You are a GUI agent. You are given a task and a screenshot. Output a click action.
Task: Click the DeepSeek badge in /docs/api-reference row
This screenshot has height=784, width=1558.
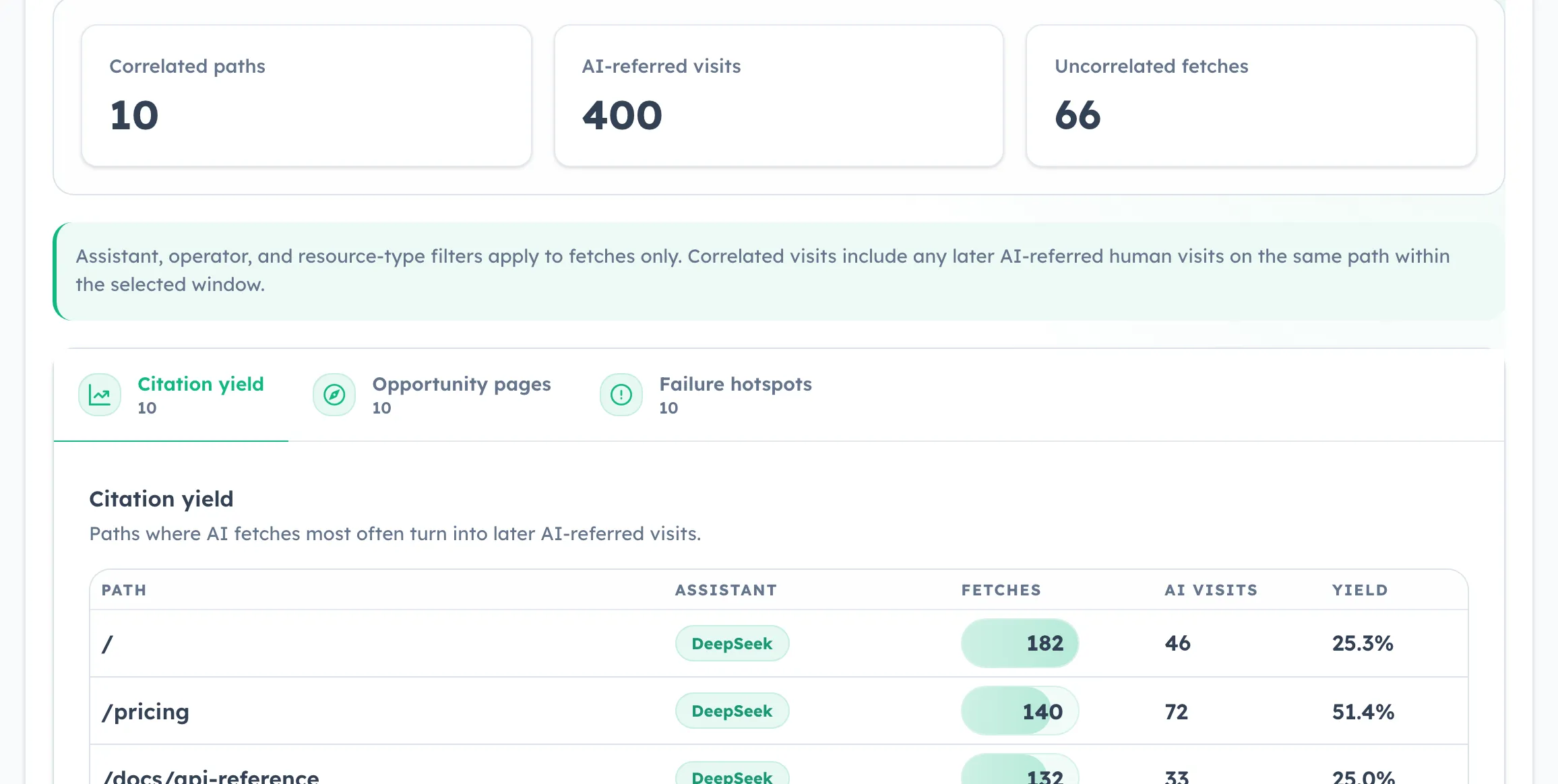tap(732, 774)
